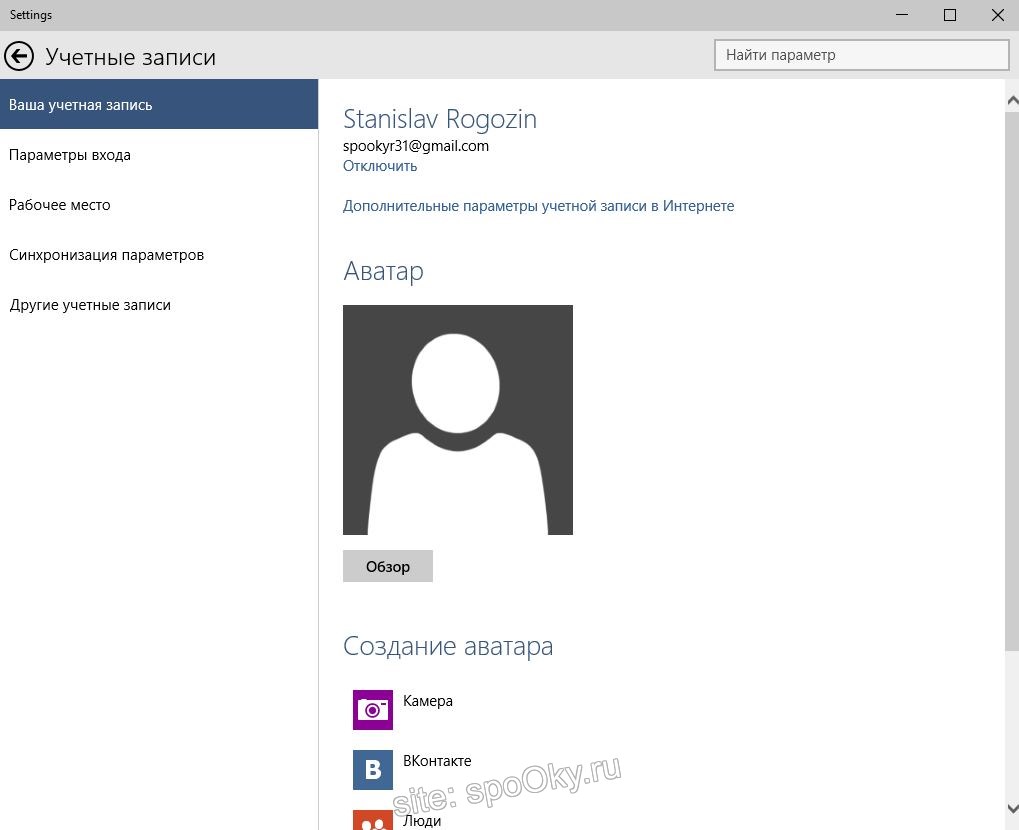This screenshot has width=1019, height=830.
Task: Open Дополнительные параметры учетной записи в Интернете
Action: 538,206
